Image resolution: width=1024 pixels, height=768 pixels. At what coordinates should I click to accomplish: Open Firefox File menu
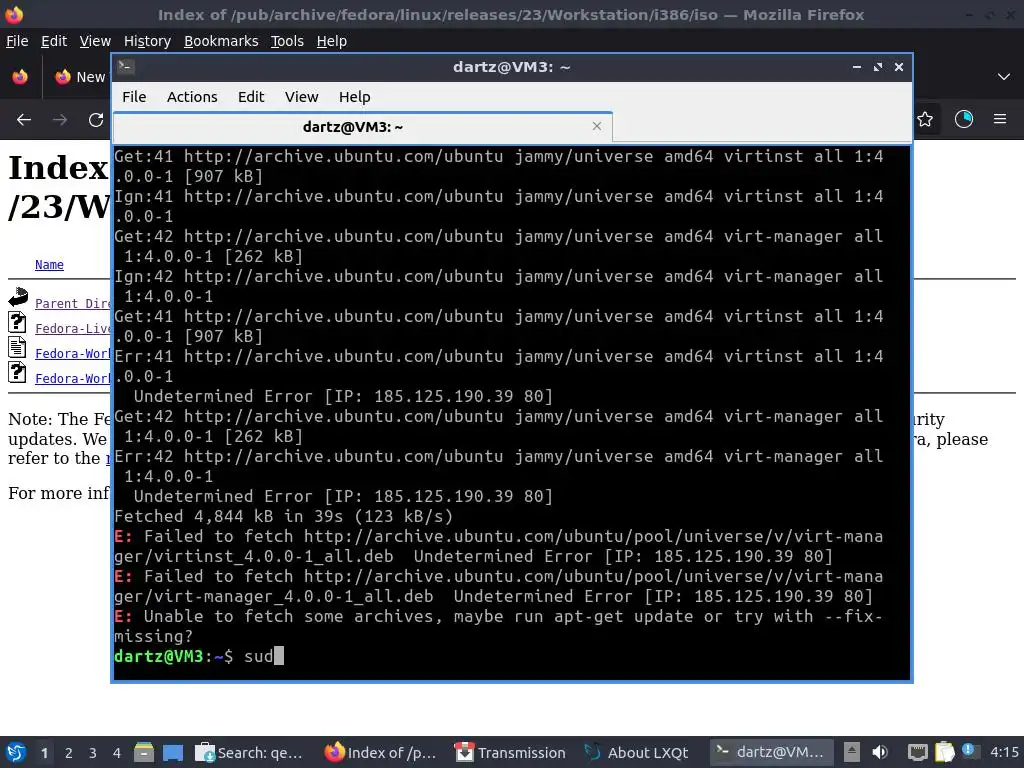17,41
